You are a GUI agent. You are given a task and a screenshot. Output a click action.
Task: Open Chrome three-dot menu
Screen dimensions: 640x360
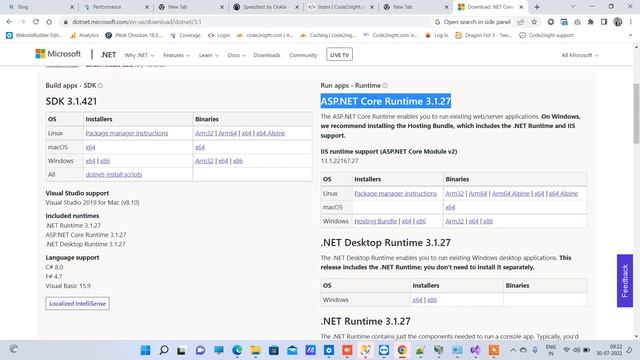(631, 22)
